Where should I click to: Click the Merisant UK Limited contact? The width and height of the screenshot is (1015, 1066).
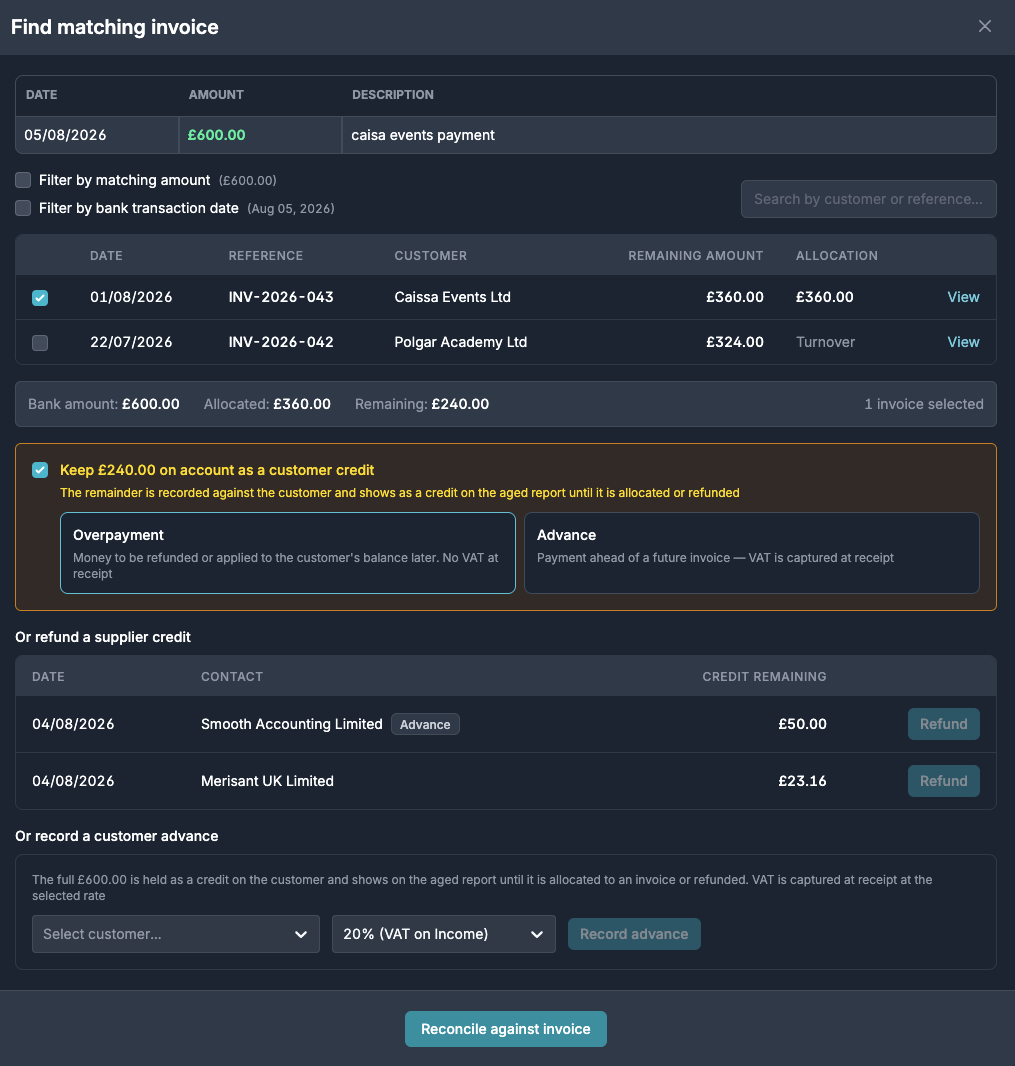(x=267, y=781)
